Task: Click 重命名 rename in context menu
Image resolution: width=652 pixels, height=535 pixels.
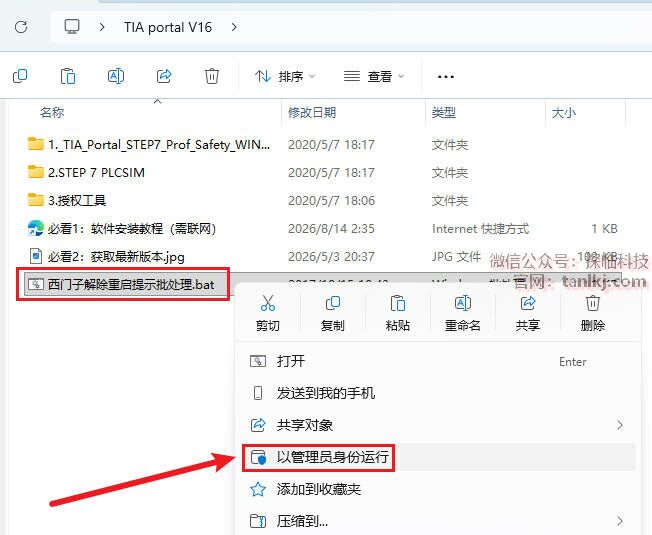Action: 462,313
